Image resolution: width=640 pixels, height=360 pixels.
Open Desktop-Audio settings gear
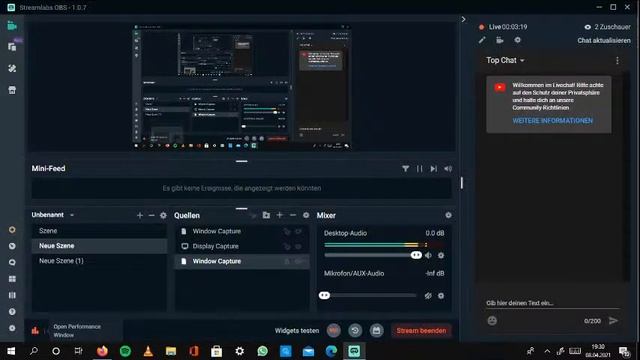[x=441, y=256]
